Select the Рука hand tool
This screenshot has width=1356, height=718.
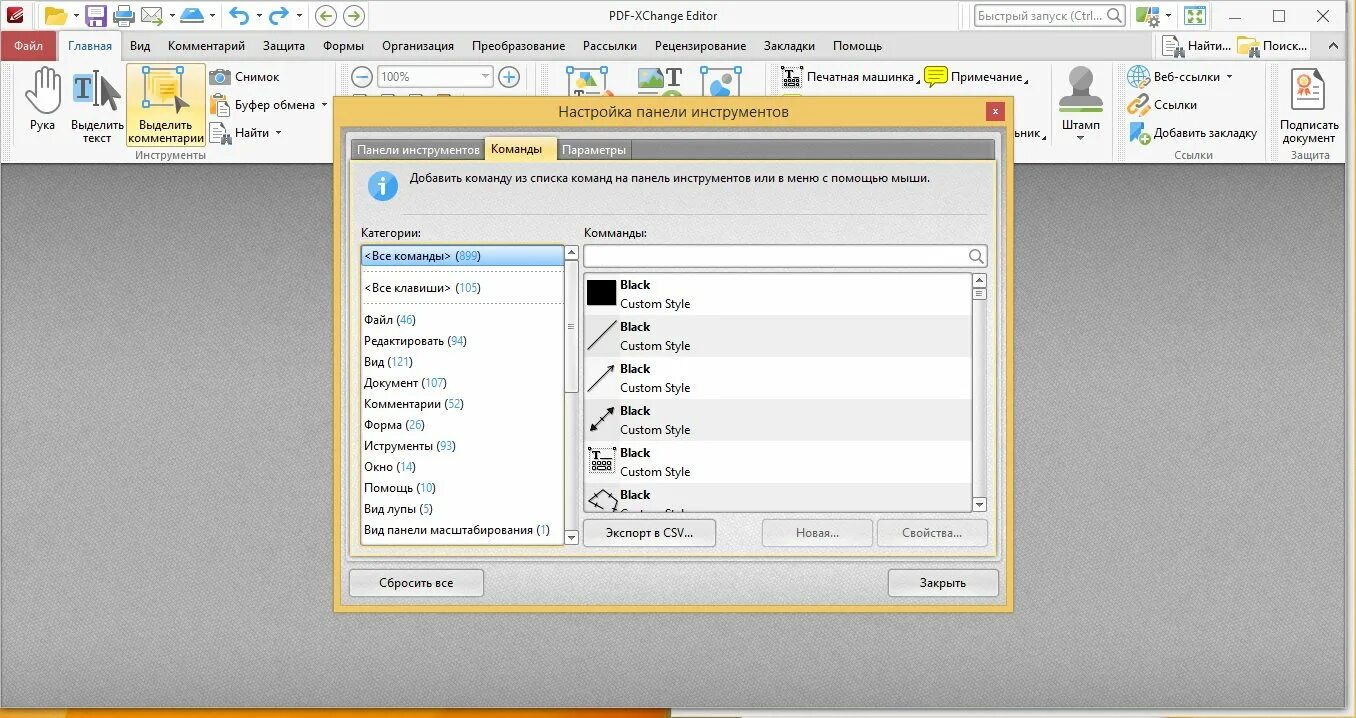[x=42, y=101]
